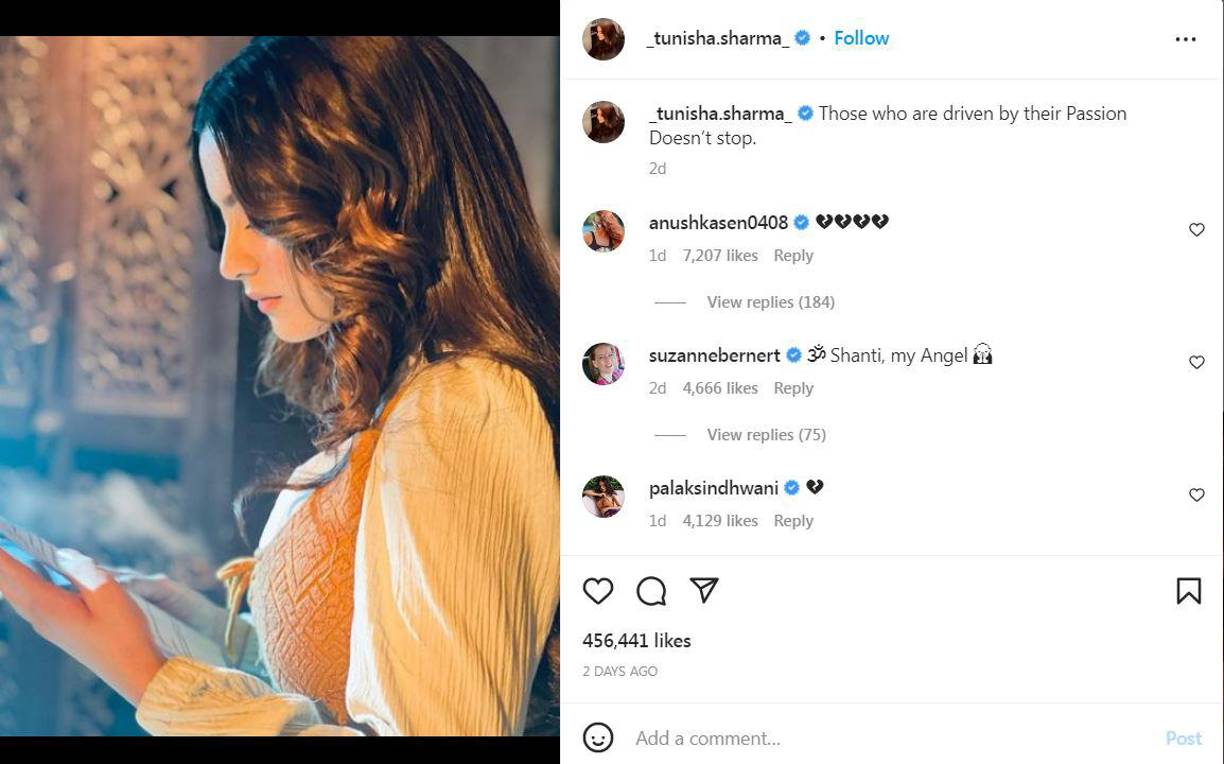The image size is (1224, 764).
Task: Expand the 75 replies under suzannebernert's comment
Action: [766, 434]
